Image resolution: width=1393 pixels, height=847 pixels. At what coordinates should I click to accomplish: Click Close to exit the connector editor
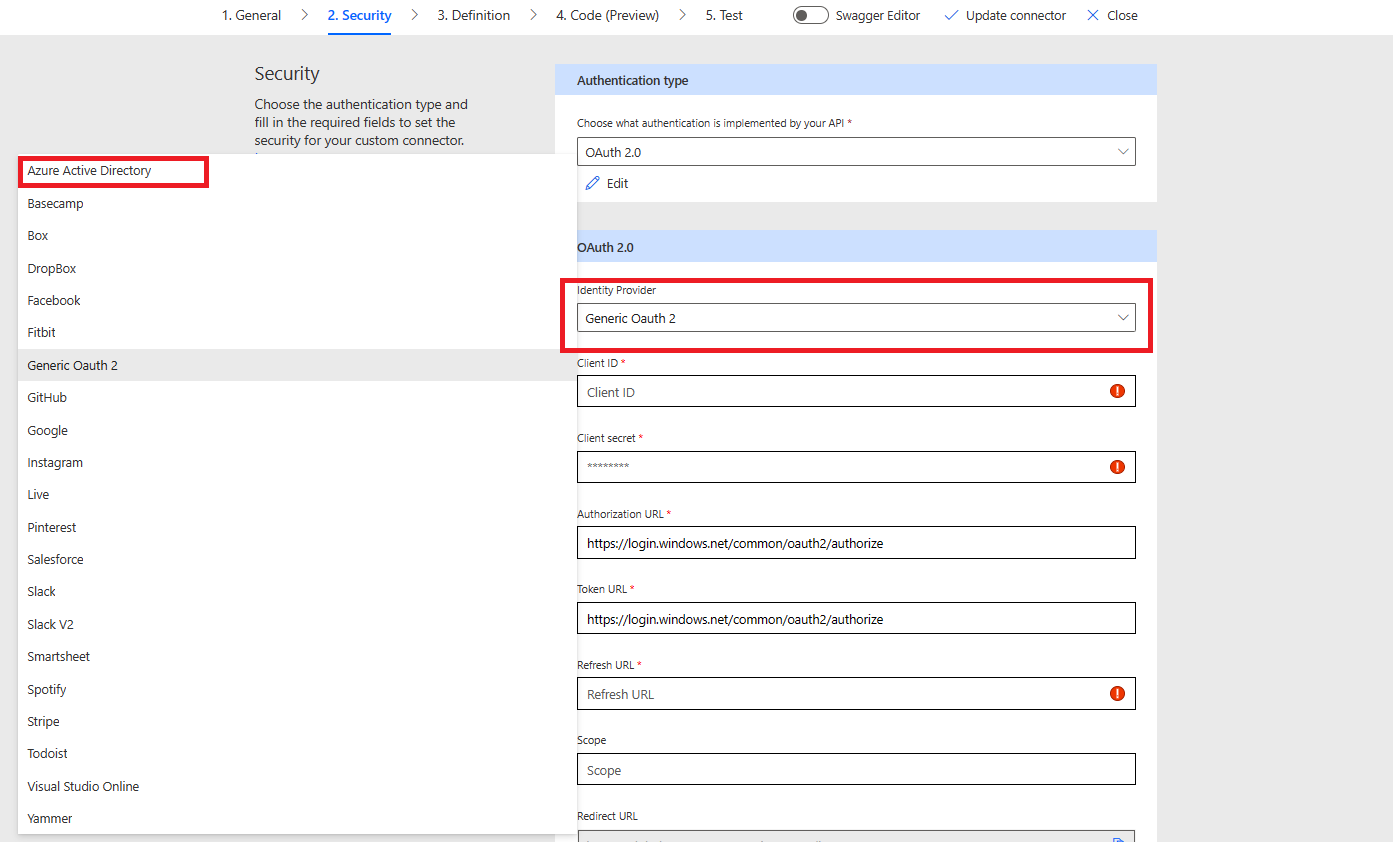1120,15
